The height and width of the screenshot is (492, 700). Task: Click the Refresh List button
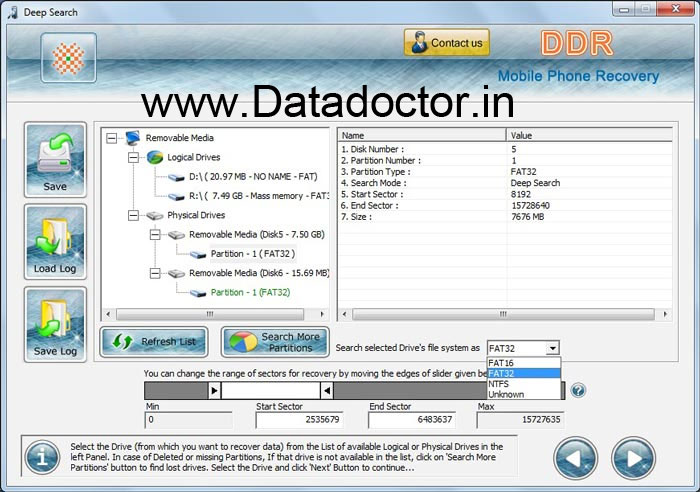pyautogui.click(x=154, y=342)
